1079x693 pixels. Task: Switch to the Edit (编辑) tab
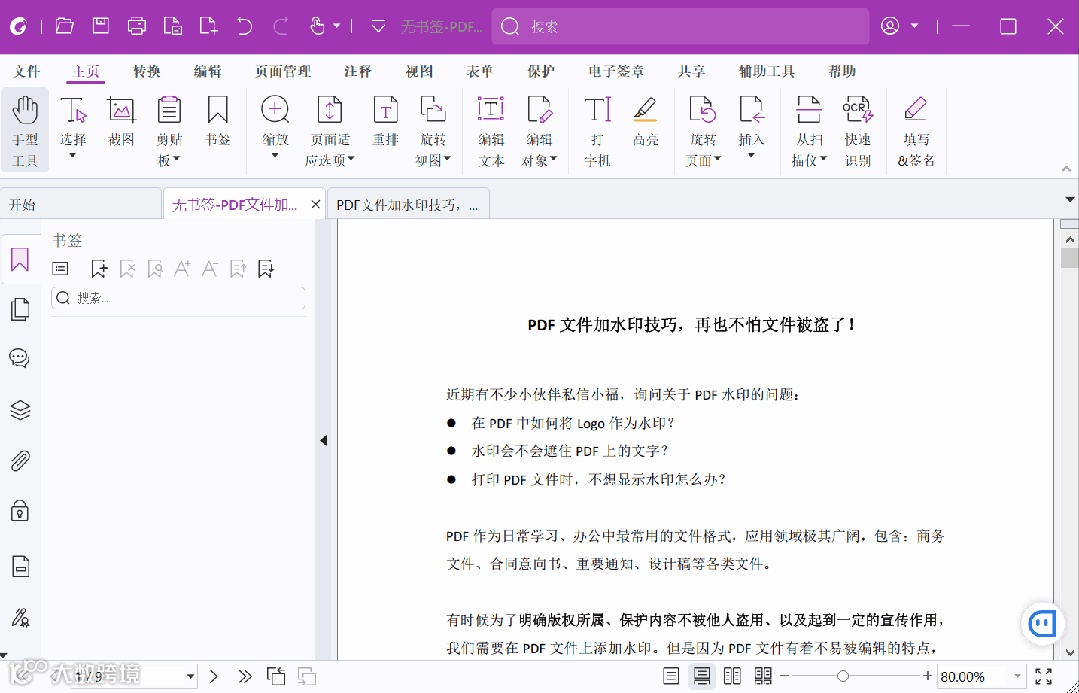pyautogui.click(x=207, y=71)
